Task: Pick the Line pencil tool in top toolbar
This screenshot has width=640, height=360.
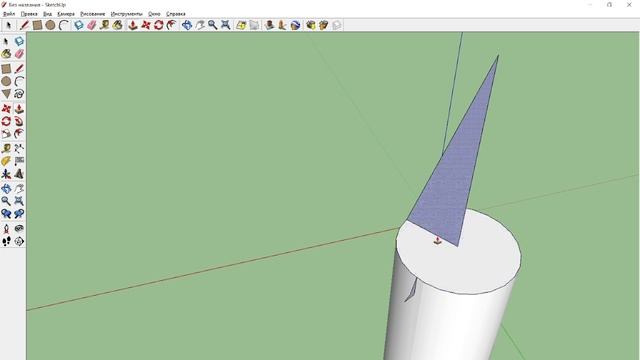Action: (24, 25)
